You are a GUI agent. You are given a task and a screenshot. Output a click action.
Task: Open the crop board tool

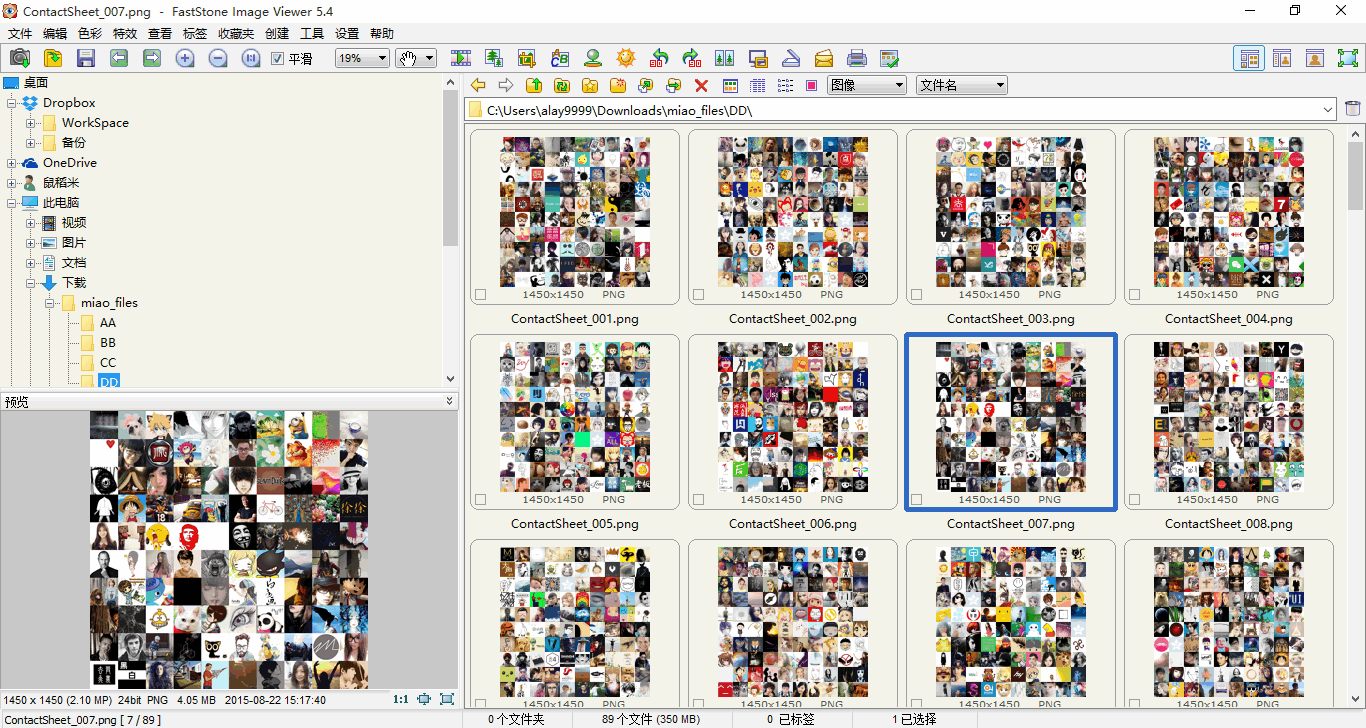coord(527,58)
